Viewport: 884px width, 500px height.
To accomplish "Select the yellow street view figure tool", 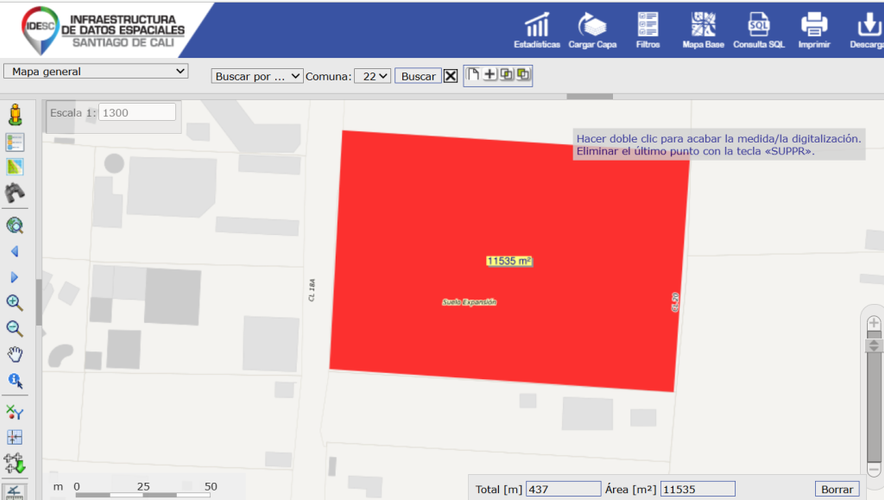I will [15, 114].
